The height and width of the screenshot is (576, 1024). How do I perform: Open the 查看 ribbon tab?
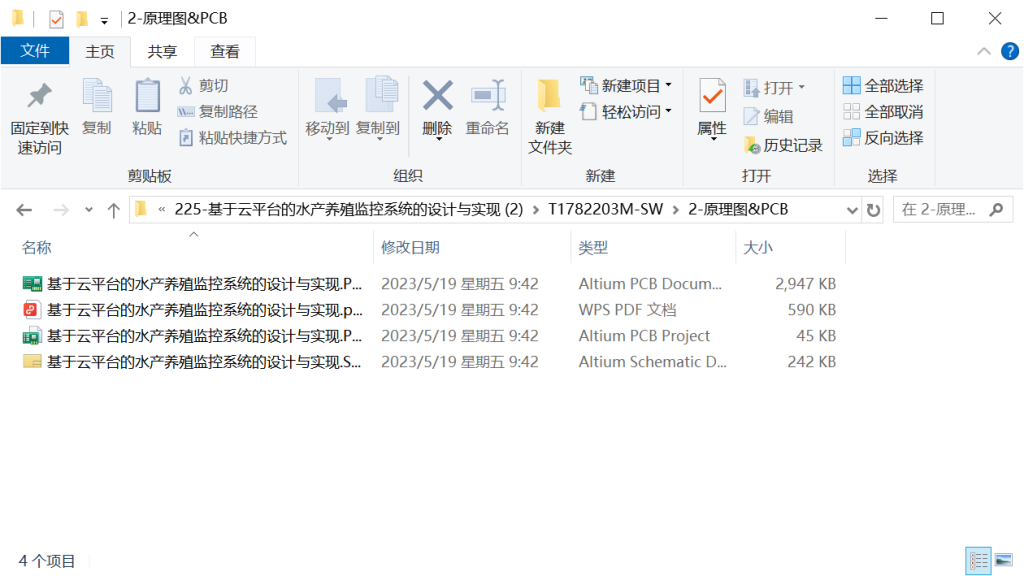224,52
